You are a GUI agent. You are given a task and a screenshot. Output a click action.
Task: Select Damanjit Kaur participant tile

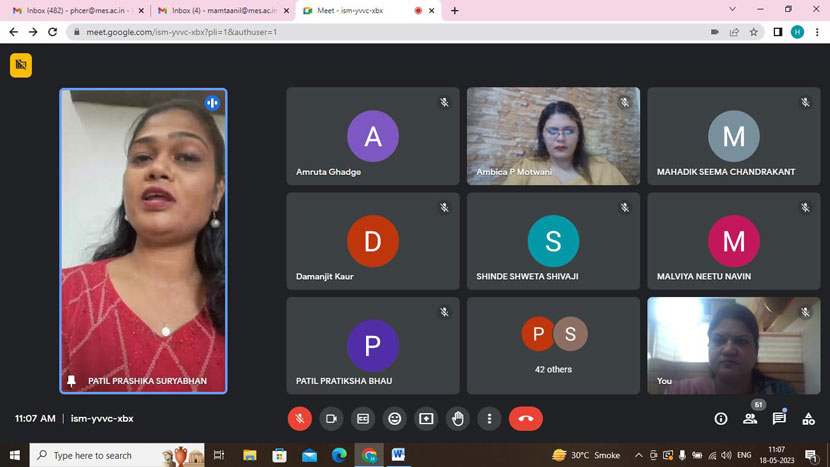click(x=373, y=241)
